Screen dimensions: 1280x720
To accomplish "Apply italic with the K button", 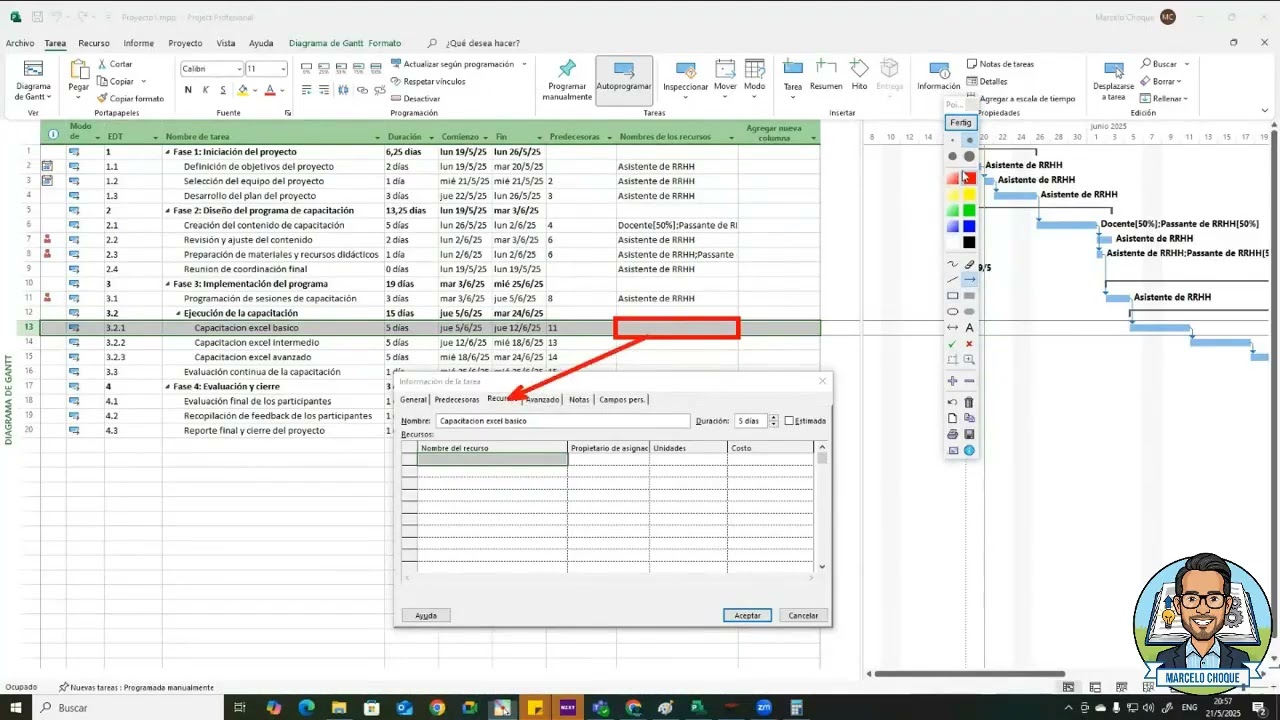I will 205,90.
